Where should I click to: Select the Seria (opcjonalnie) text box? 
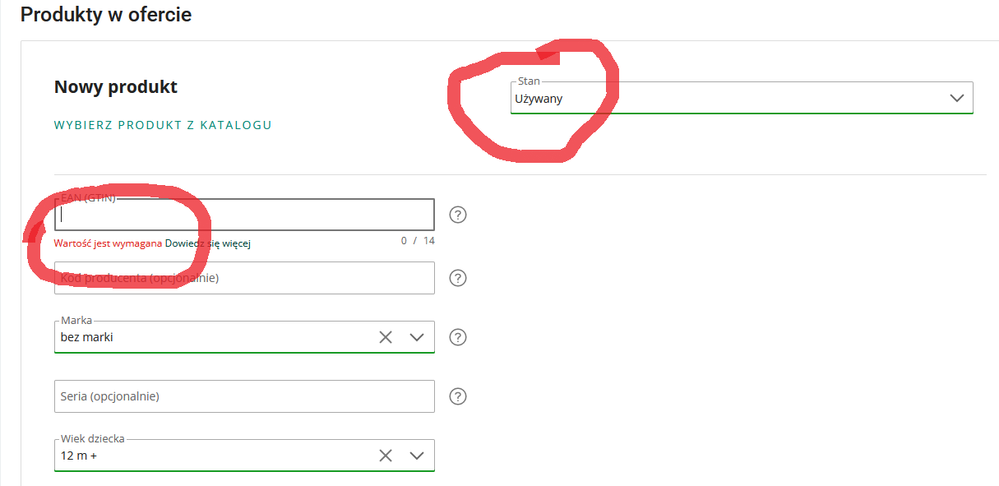pyautogui.click(x=244, y=396)
